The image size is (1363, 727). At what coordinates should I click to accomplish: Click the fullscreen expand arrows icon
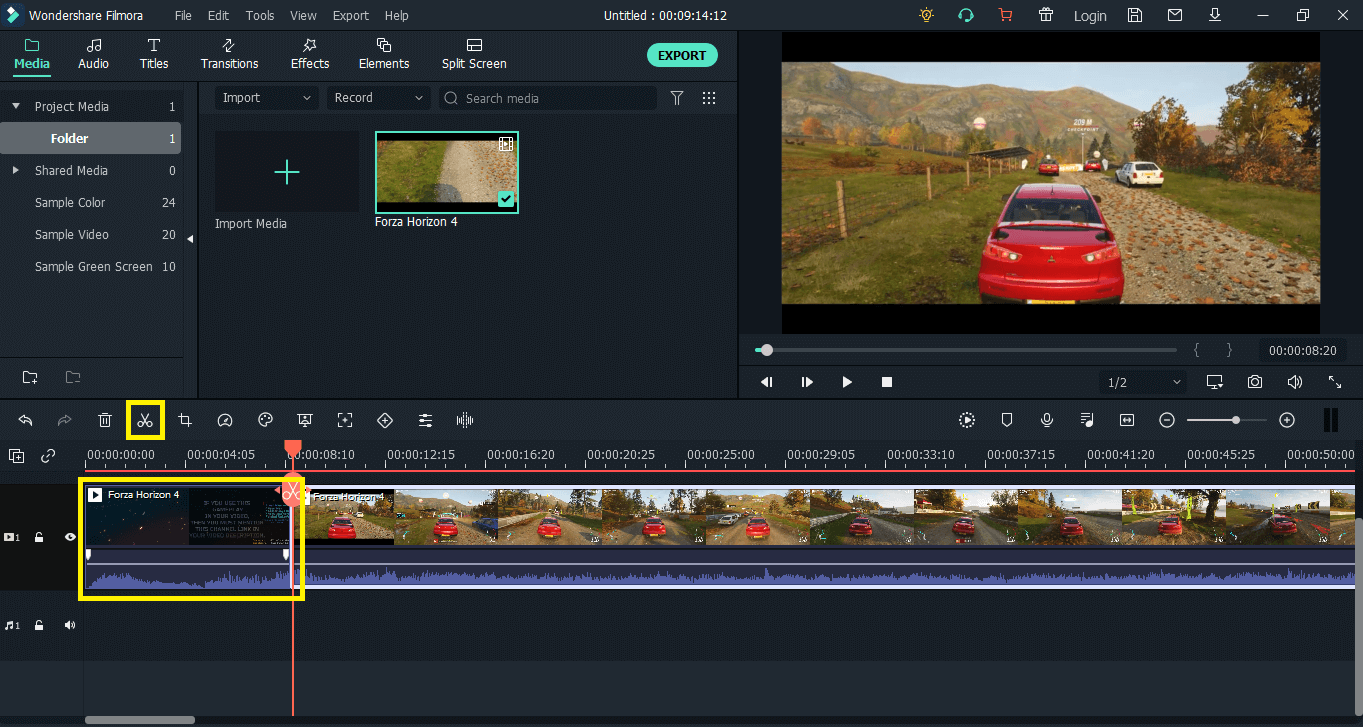pyautogui.click(x=1335, y=382)
